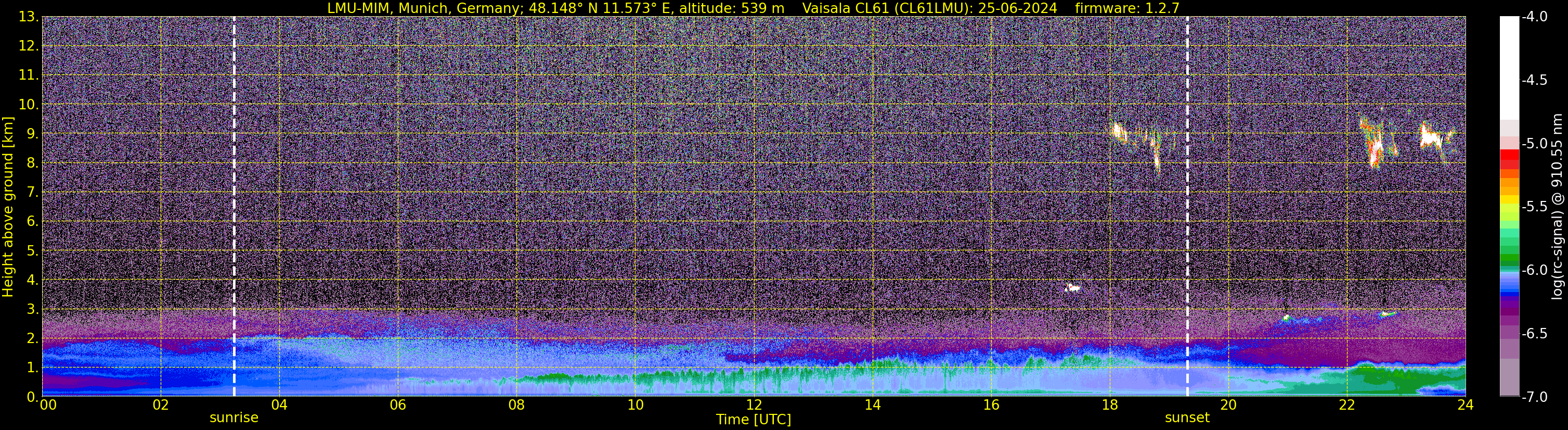This screenshot has width=1568, height=430.
Task: Pick the yellow section of the colorbar
Action: pos(1510,199)
